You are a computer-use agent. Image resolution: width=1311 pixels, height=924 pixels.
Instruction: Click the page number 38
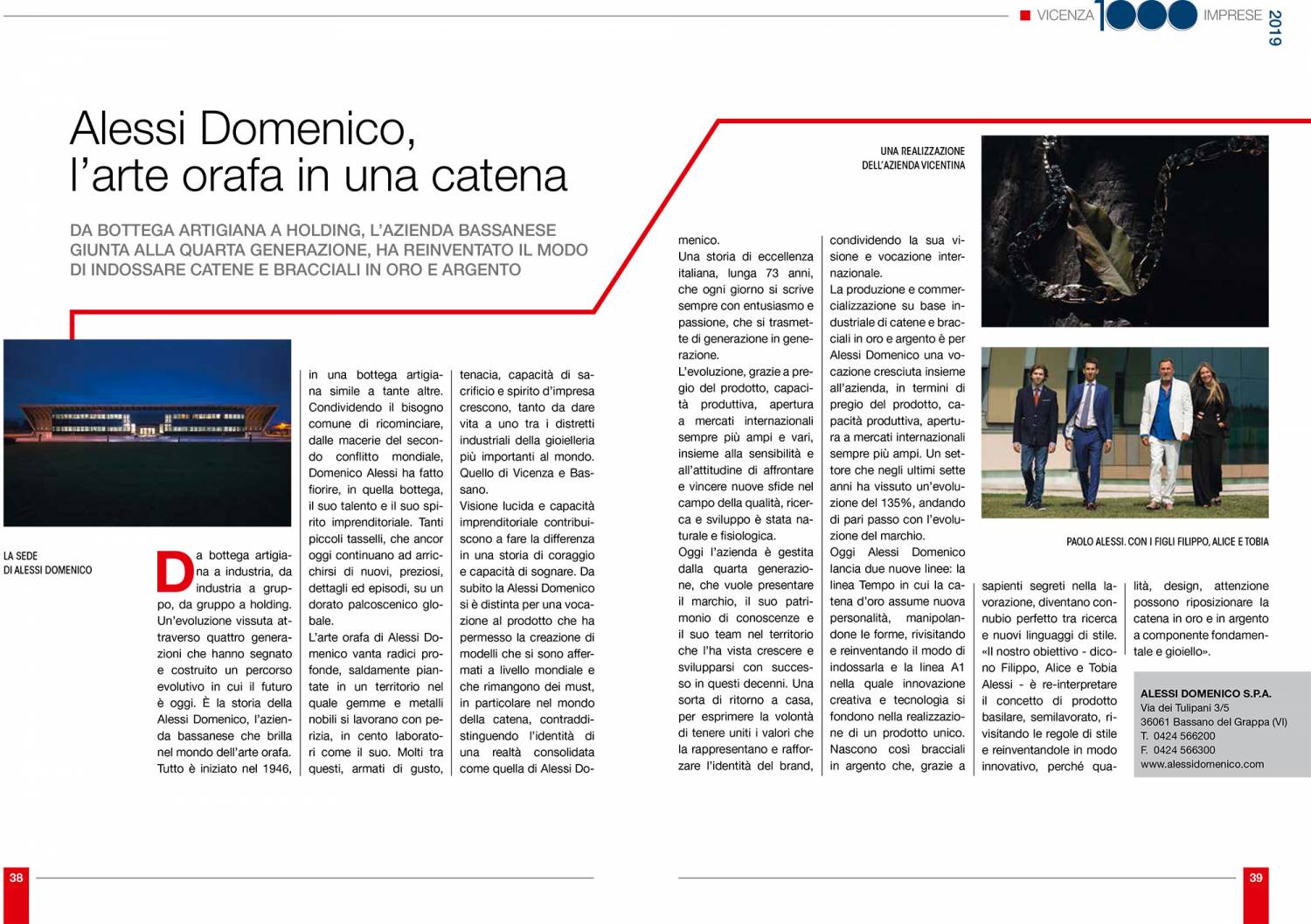[16, 877]
